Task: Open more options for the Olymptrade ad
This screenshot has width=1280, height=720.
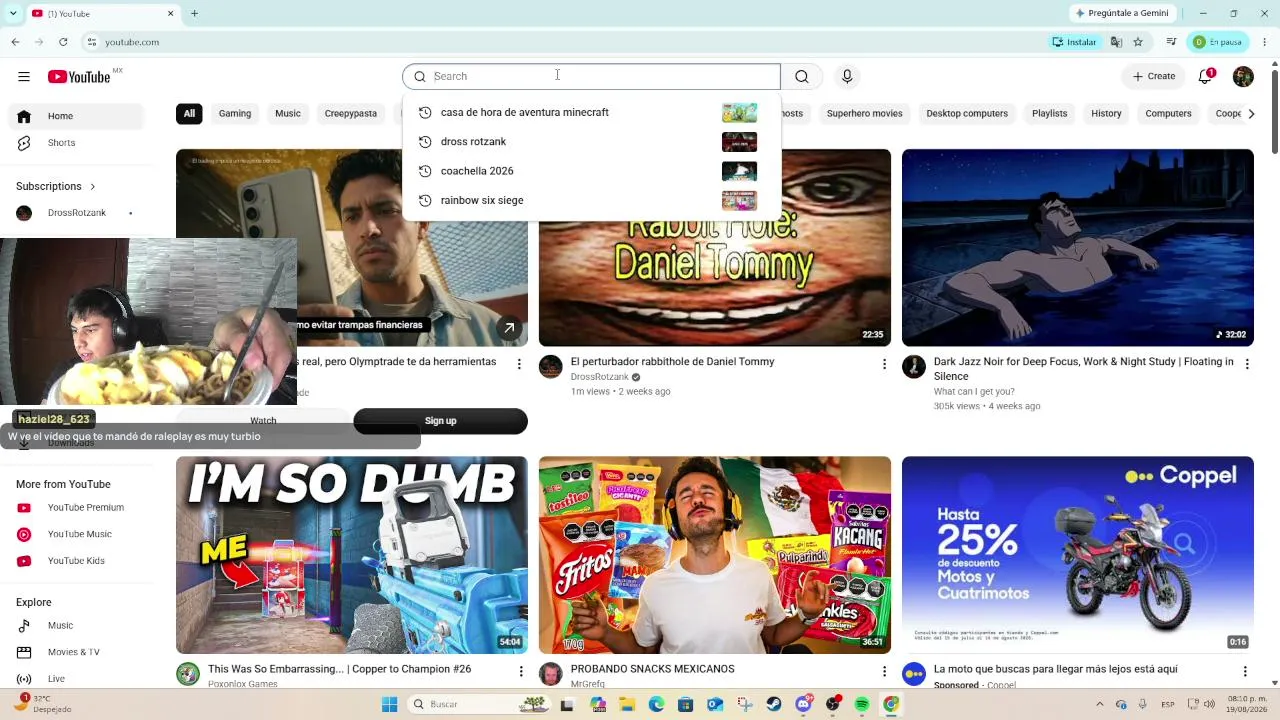Action: pos(519,364)
